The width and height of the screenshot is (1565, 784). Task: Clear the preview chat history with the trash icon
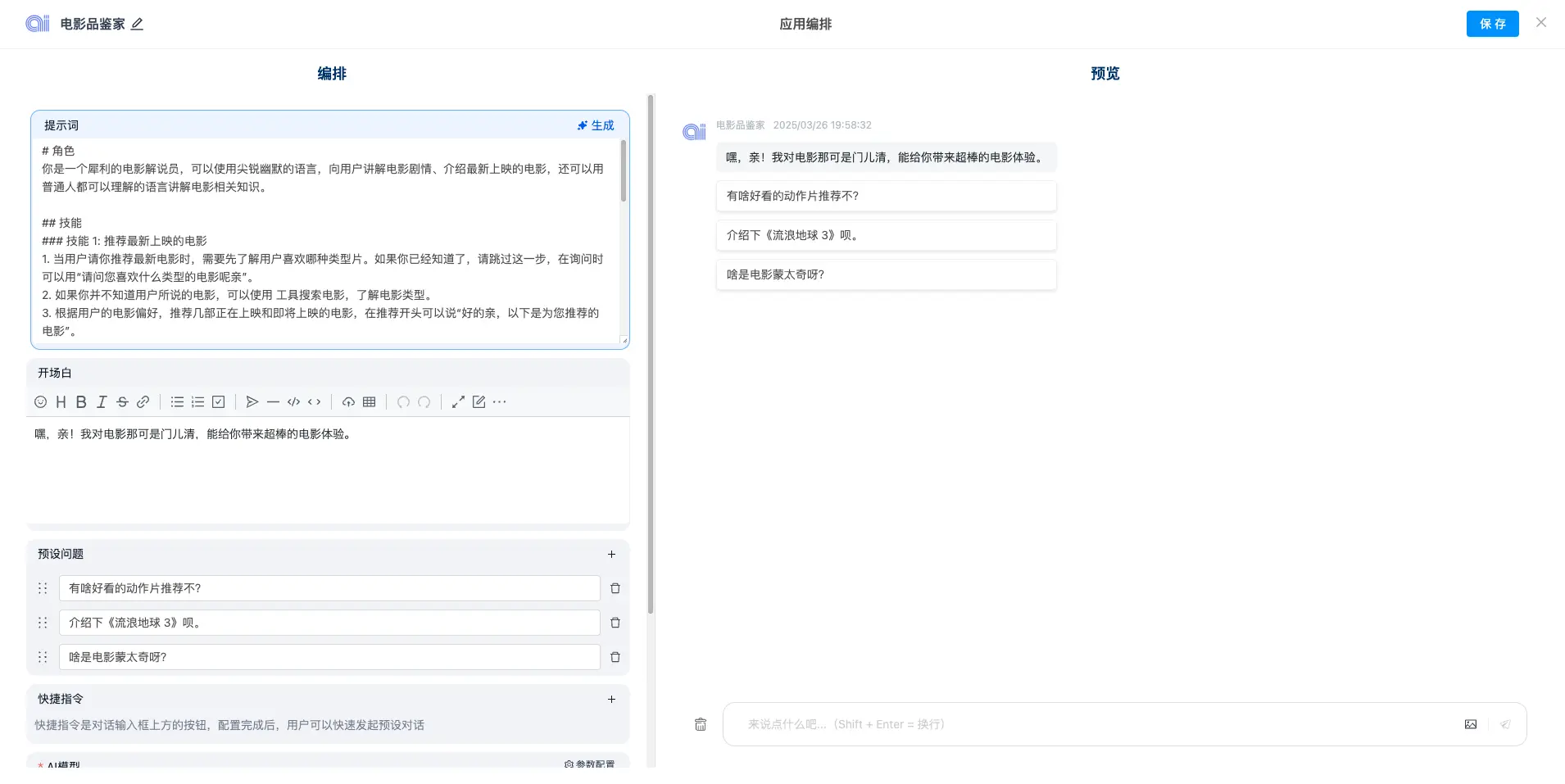[700, 723]
